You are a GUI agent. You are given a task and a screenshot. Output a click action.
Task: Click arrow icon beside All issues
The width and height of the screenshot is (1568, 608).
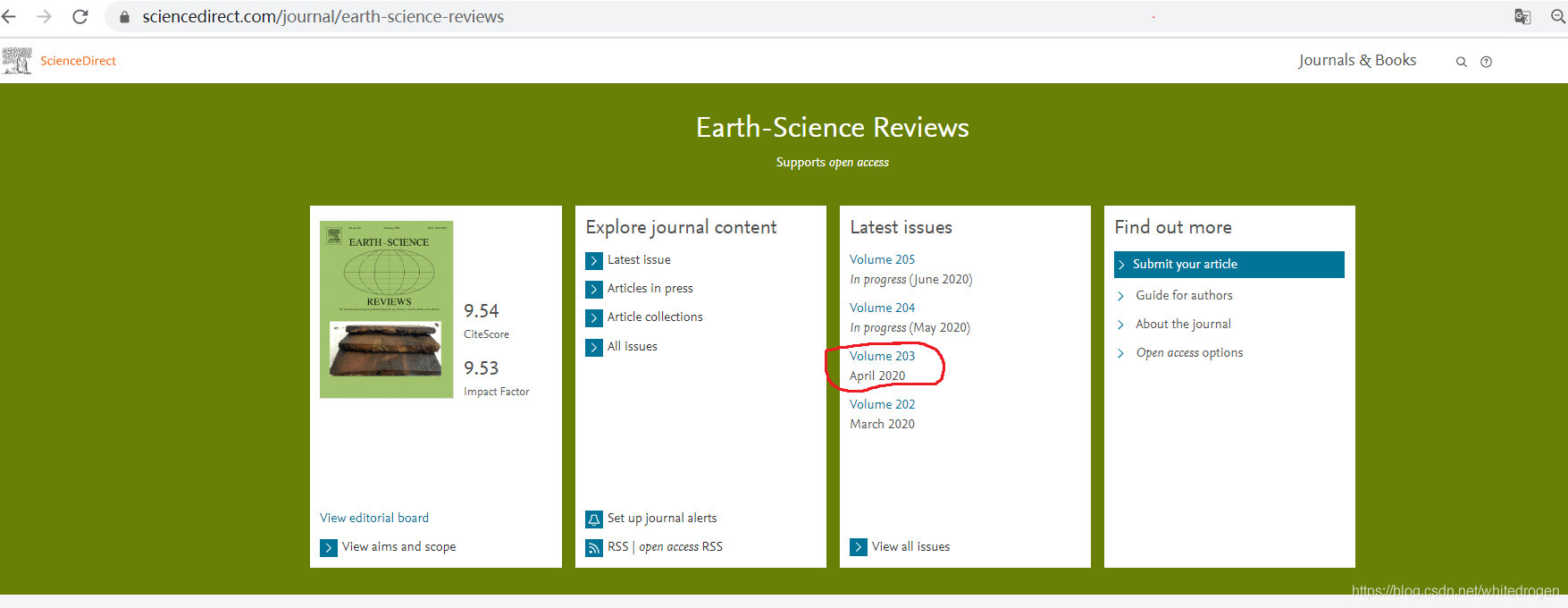(594, 347)
